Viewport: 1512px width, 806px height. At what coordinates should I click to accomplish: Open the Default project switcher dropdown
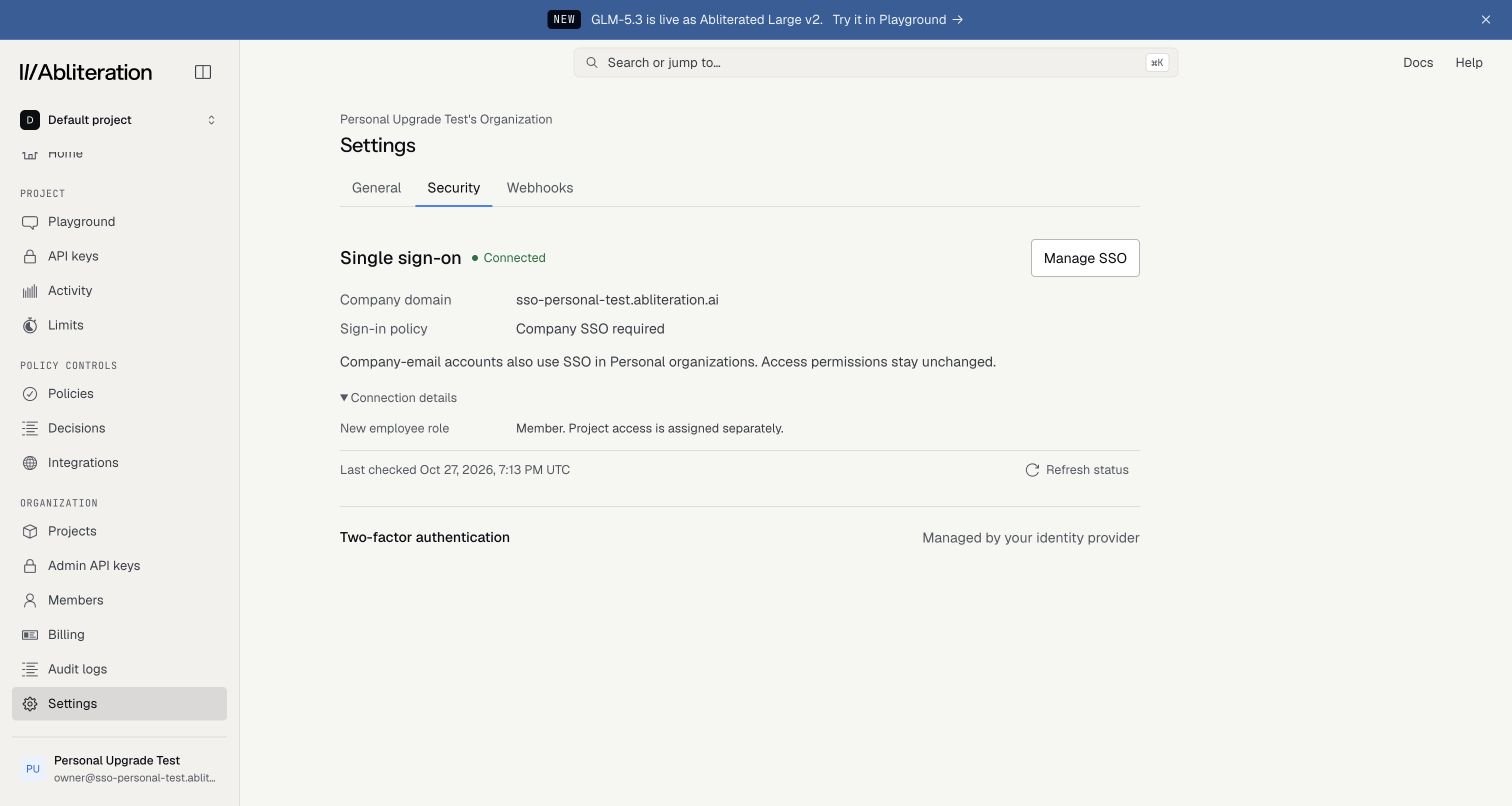pos(119,120)
